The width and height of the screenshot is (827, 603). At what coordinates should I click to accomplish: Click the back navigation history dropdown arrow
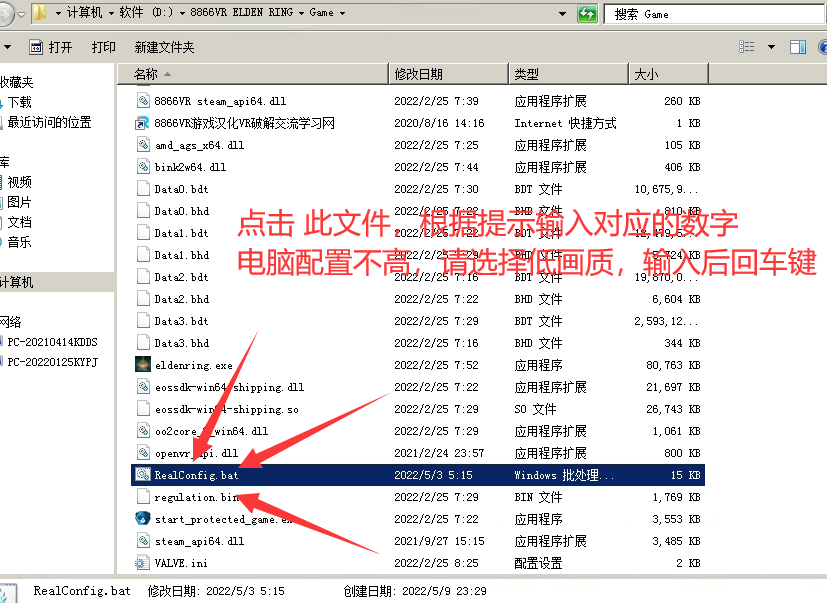click(21, 15)
